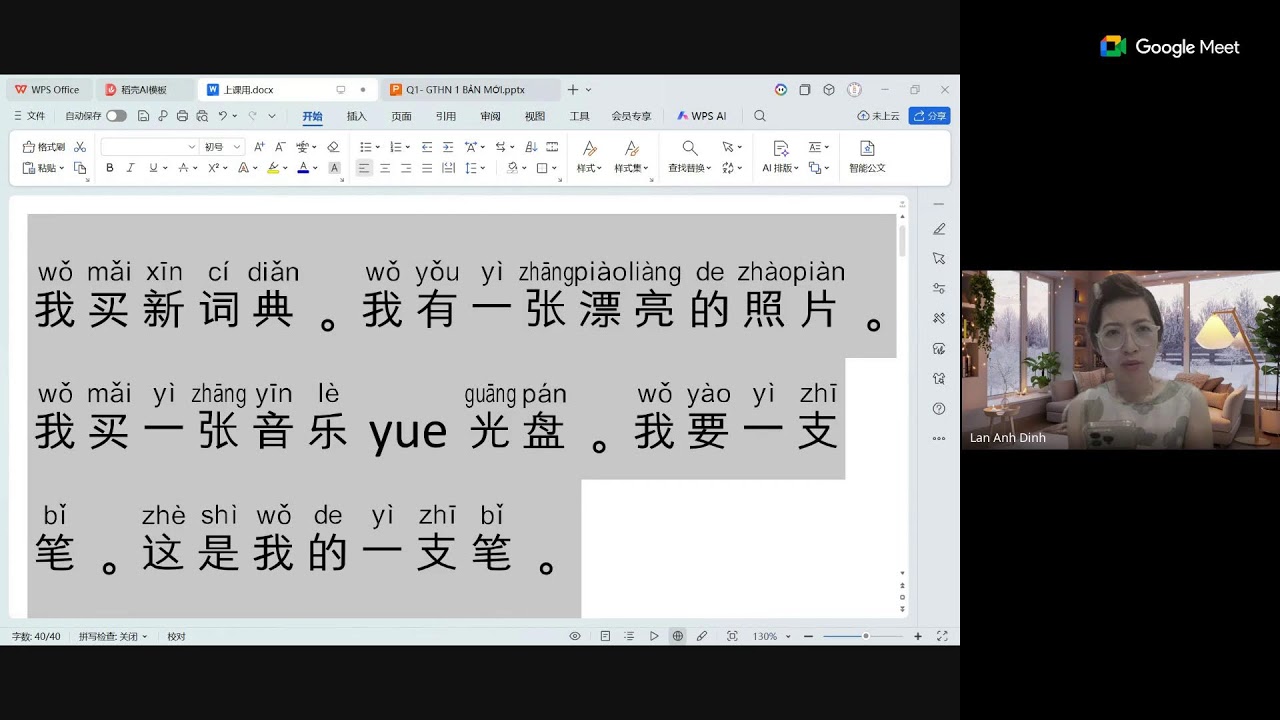
Task: Click the outline view icon in status bar
Action: coord(629,636)
